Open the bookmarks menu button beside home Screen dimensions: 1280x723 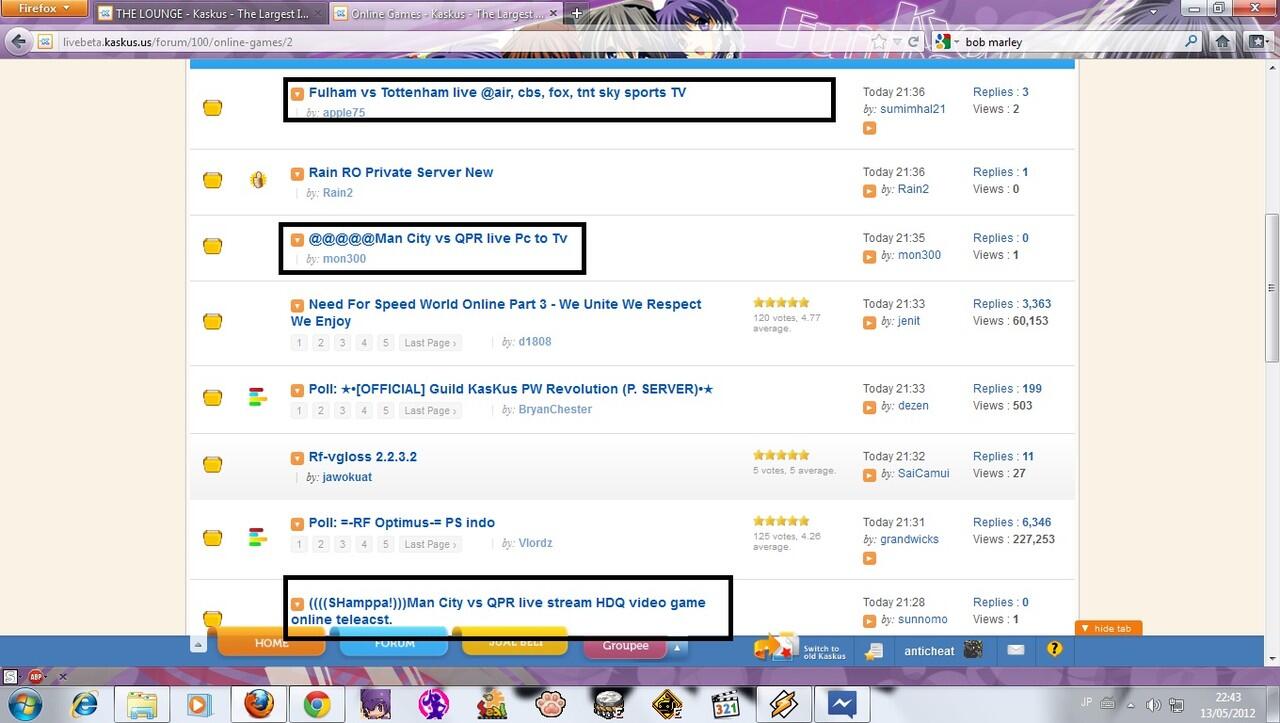(x=1258, y=42)
